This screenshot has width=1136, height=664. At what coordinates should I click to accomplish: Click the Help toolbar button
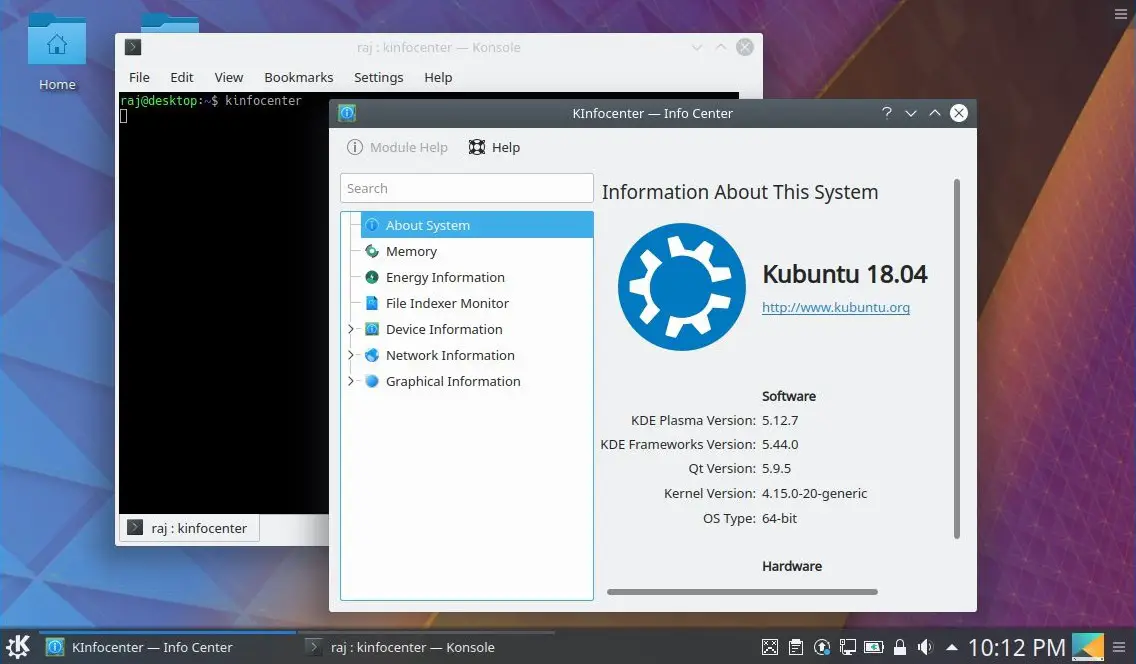[x=494, y=147]
